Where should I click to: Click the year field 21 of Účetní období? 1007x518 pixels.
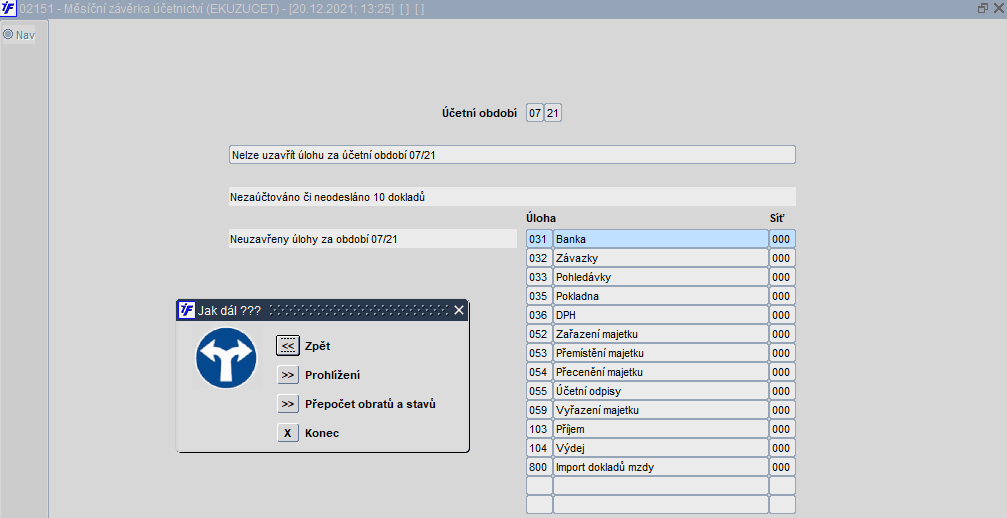coord(553,113)
